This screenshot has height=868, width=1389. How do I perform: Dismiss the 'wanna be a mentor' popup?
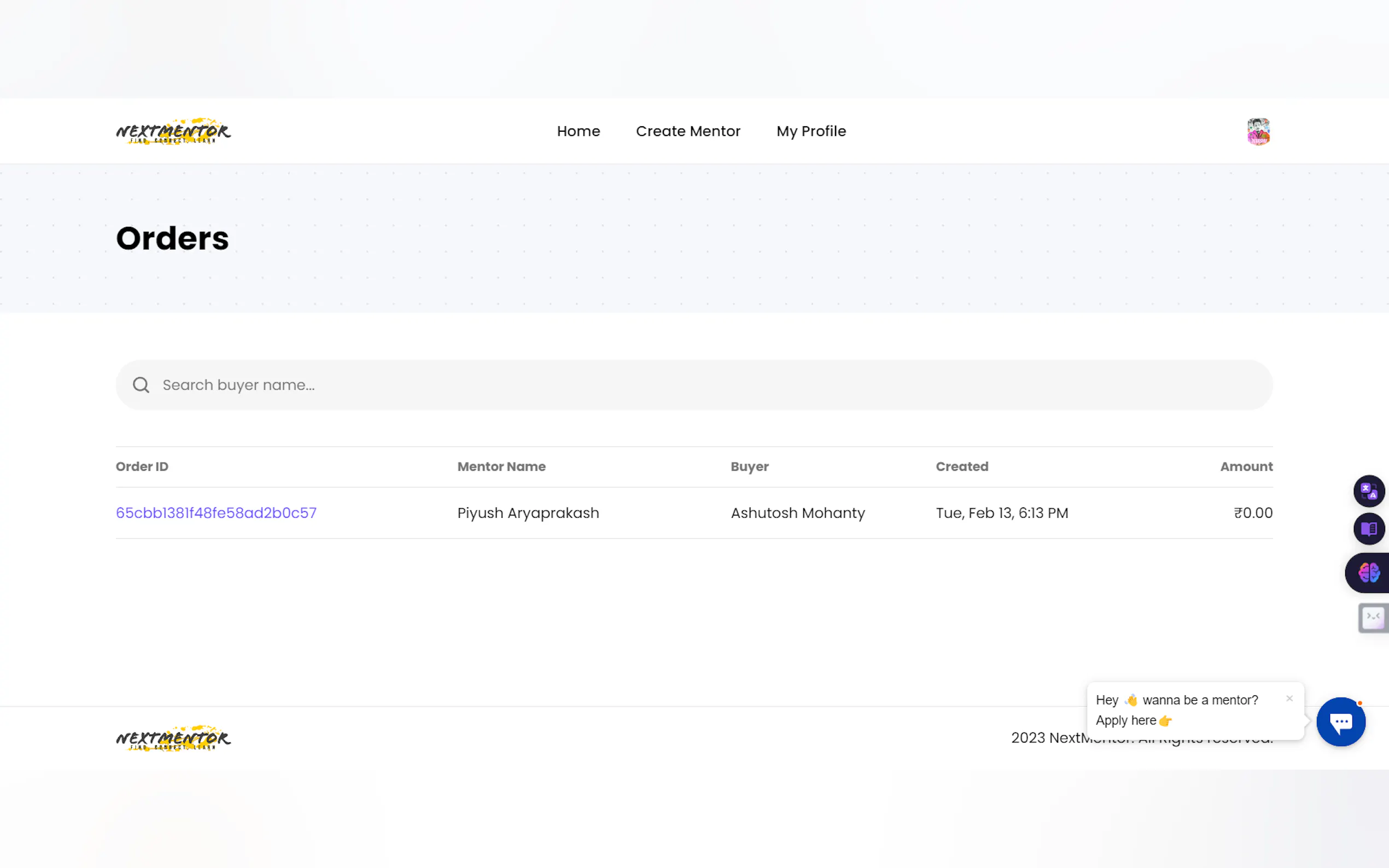click(1289, 699)
